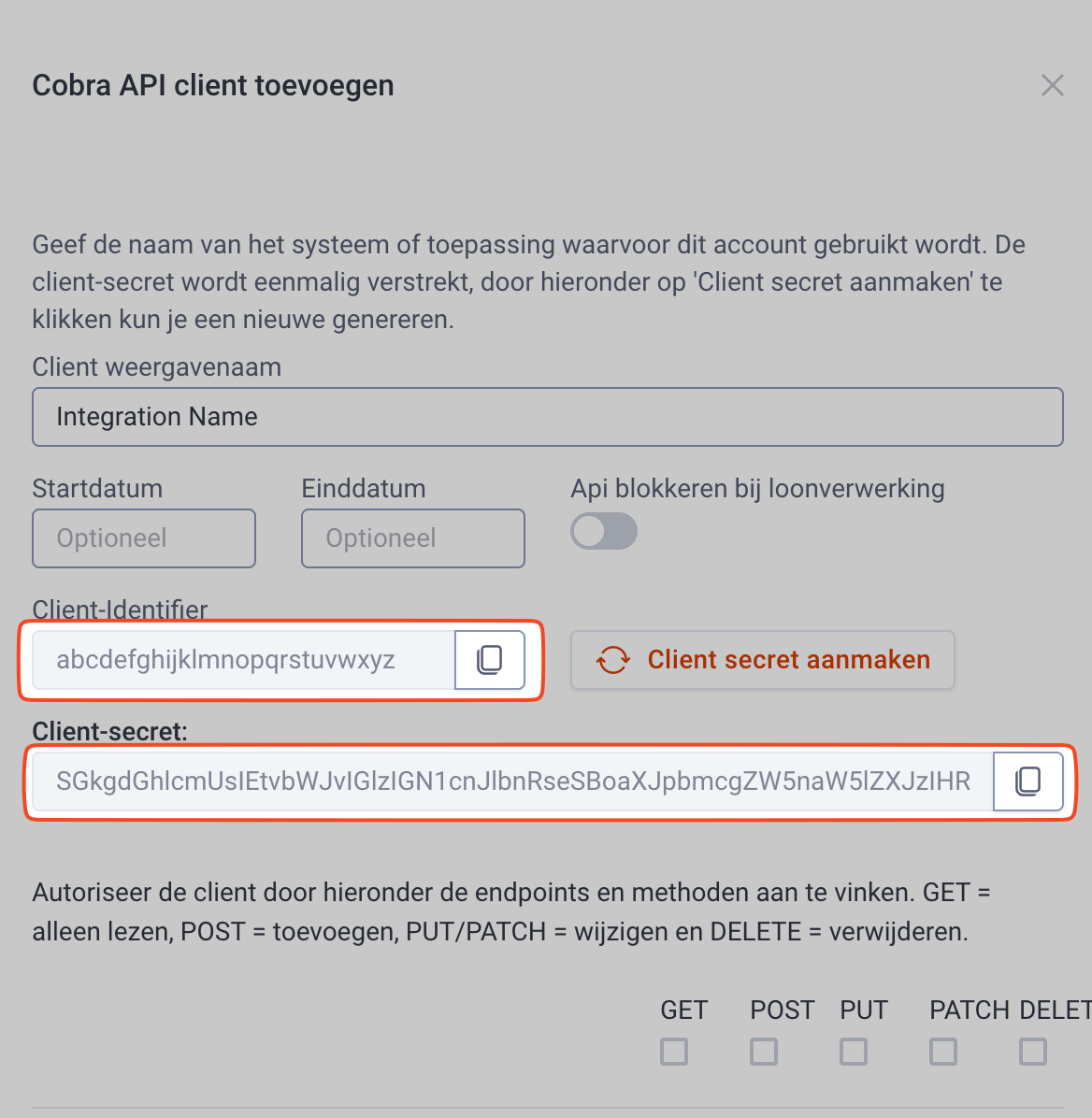Click the Client-secret label text
Screen dimensions: 1092x1118
pos(109,731)
